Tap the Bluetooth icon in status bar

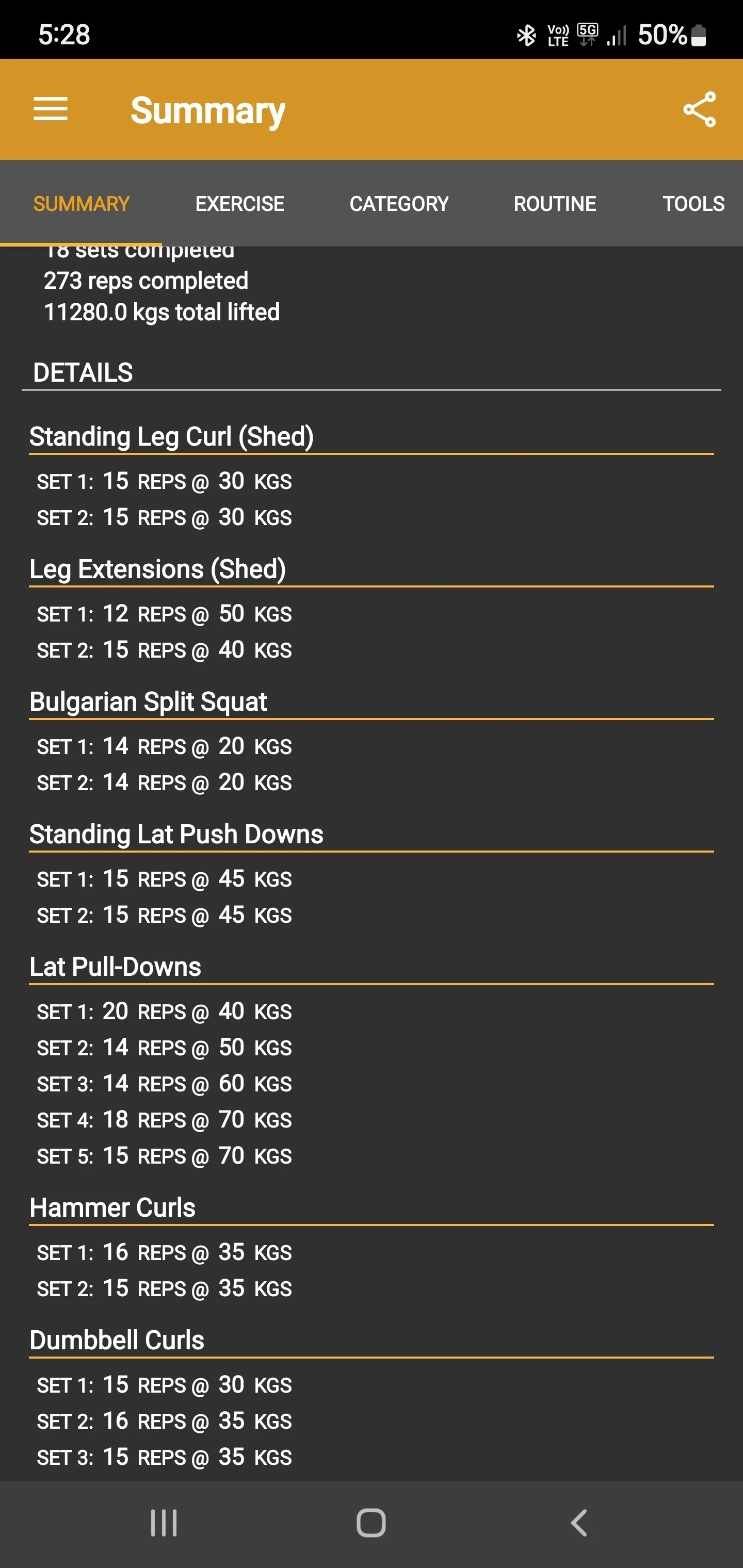(x=527, y=35)
